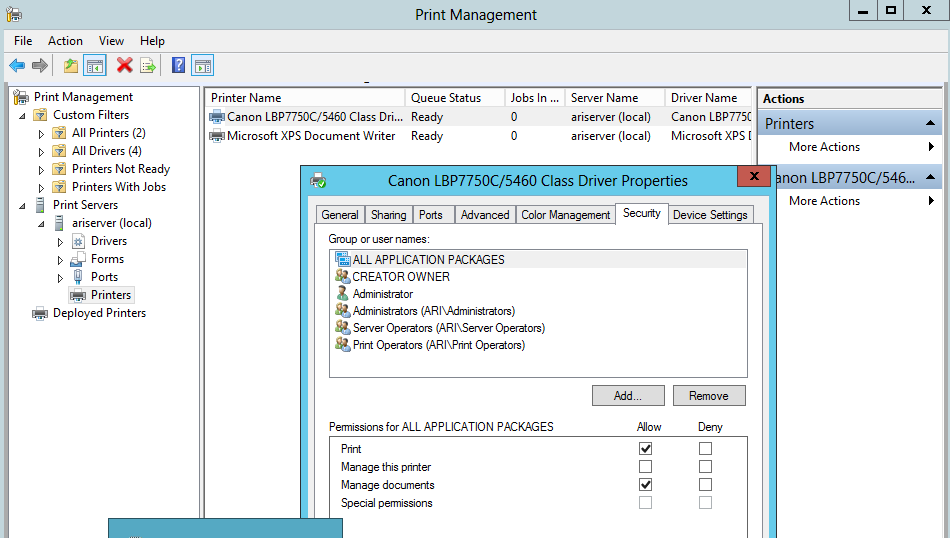Switch to the Color Management tab
The image size is (950, 538).
point(566,214)
